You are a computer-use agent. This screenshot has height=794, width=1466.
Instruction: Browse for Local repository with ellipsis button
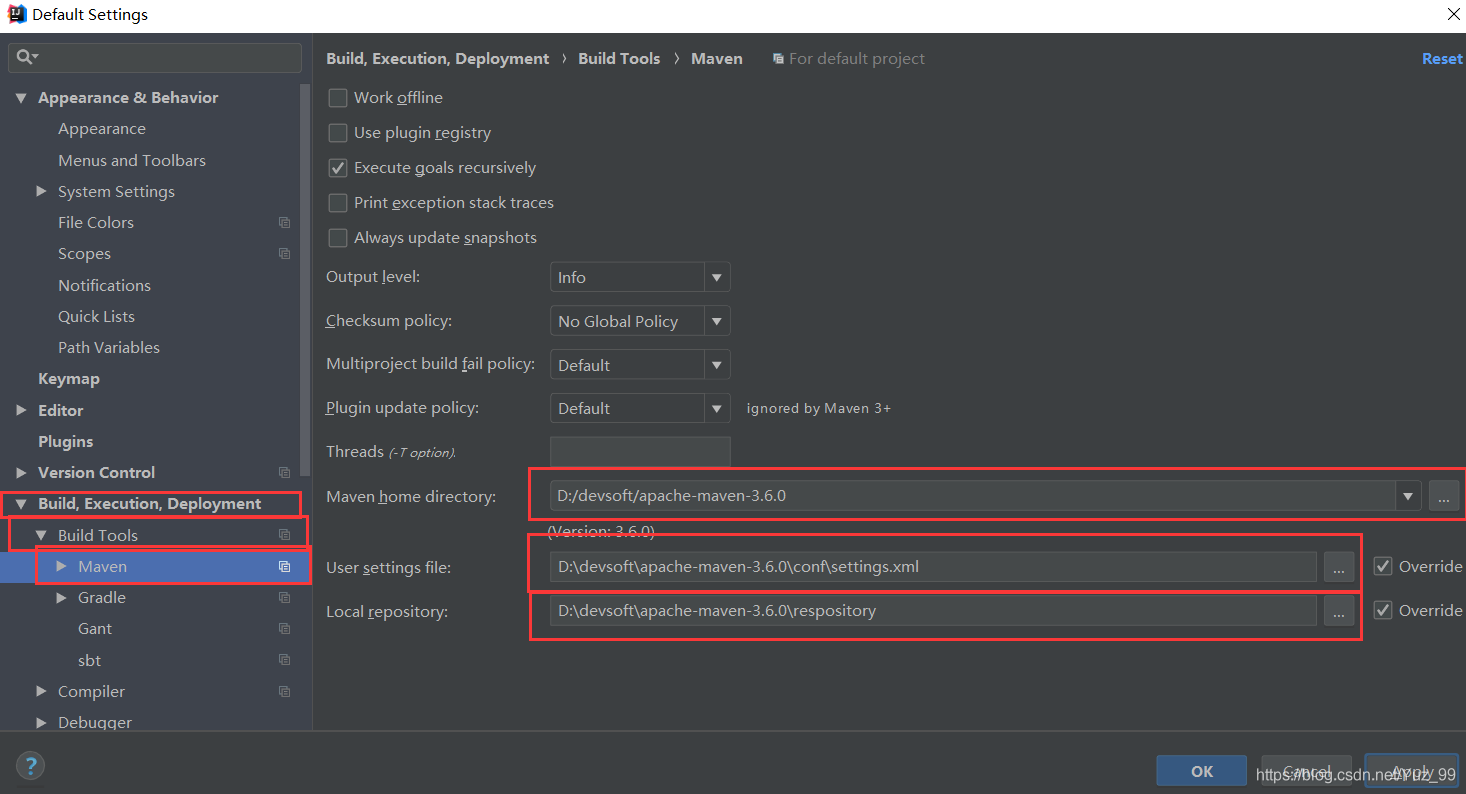(1339, 611)
